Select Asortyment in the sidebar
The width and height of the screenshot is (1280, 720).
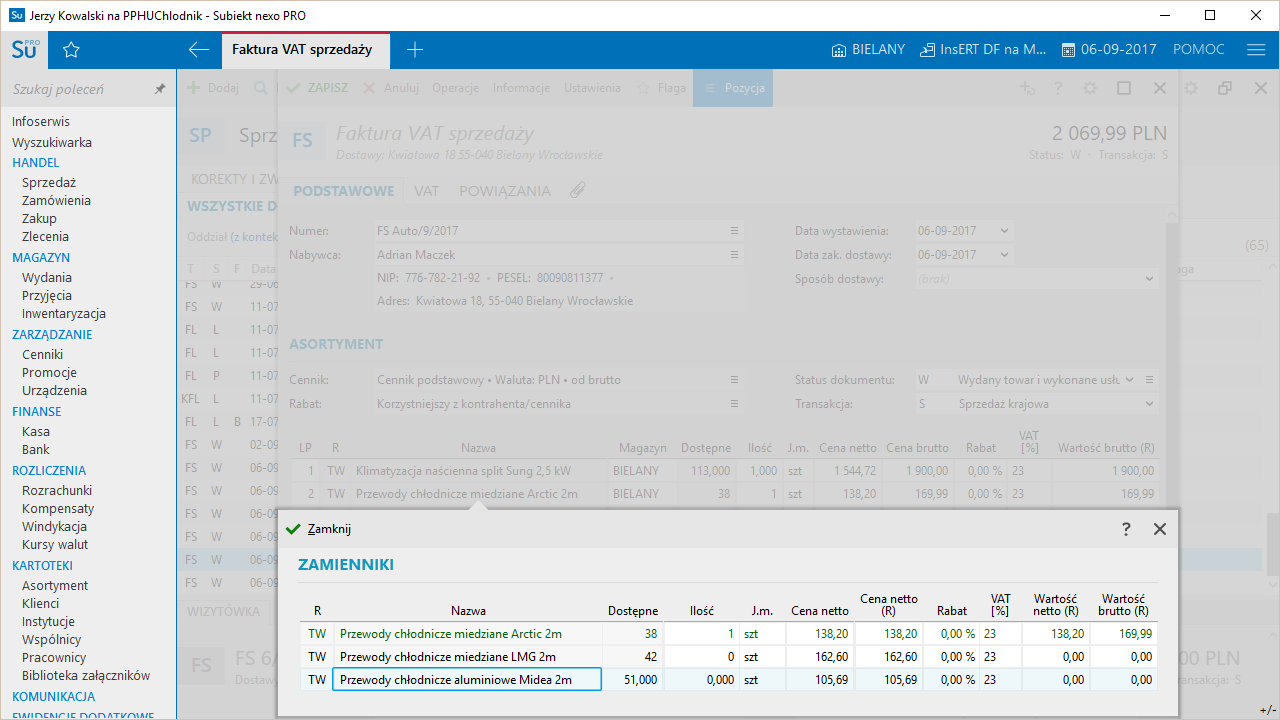point(55,586)
